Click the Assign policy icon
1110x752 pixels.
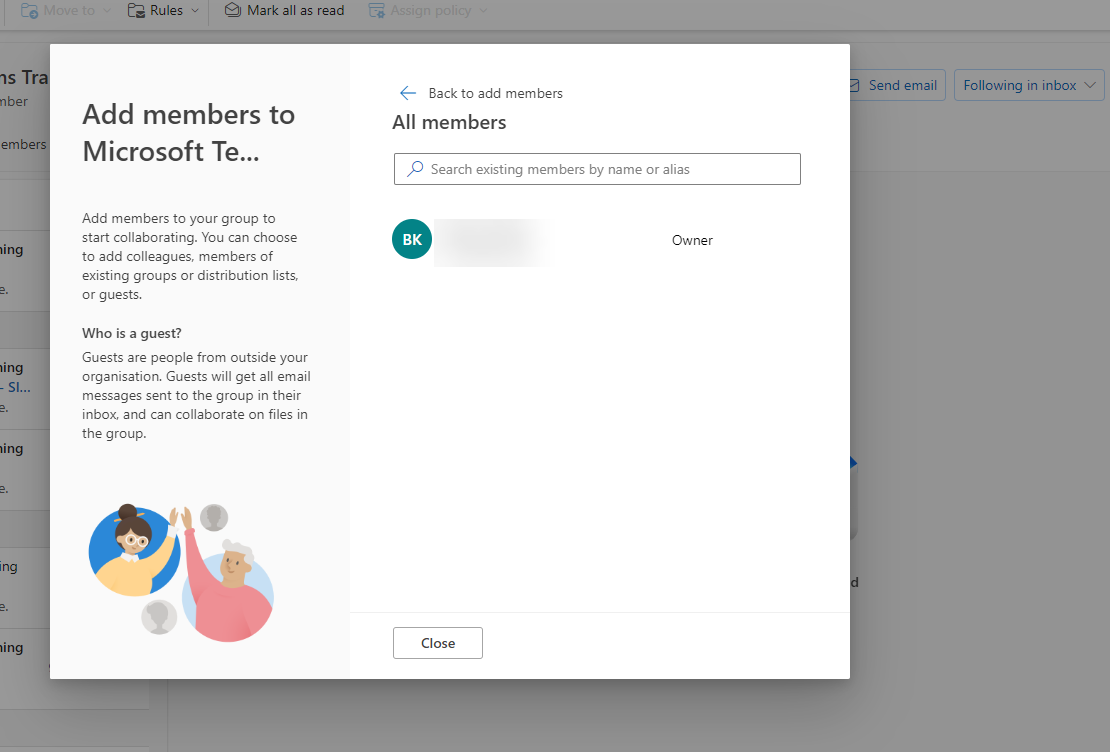coord(377,11)
